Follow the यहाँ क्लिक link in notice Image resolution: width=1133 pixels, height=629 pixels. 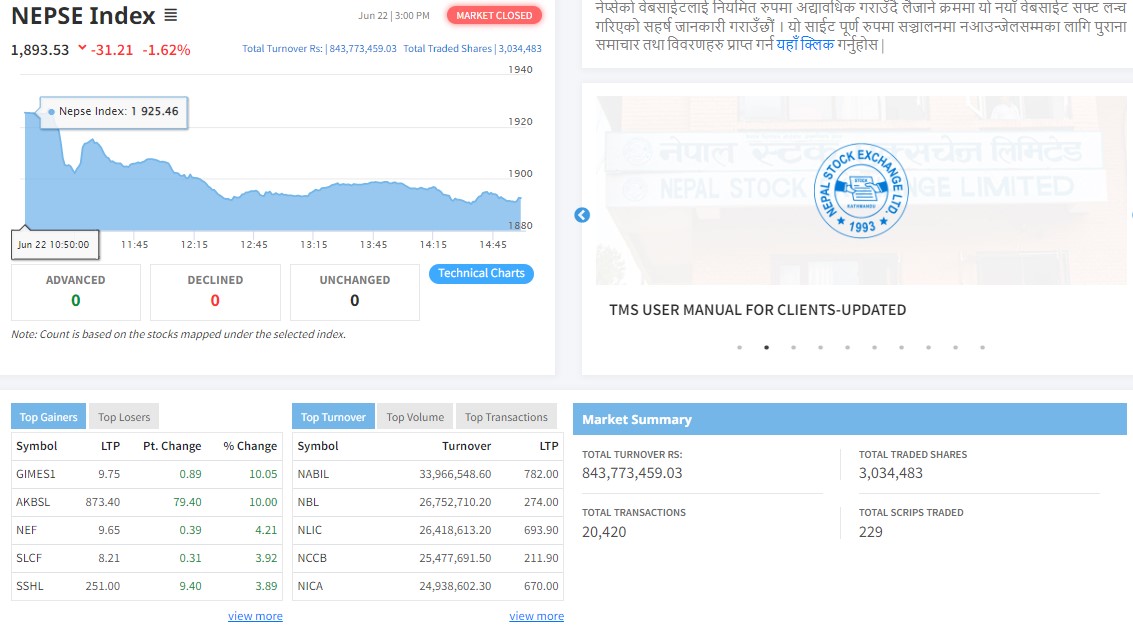point(805,45)
